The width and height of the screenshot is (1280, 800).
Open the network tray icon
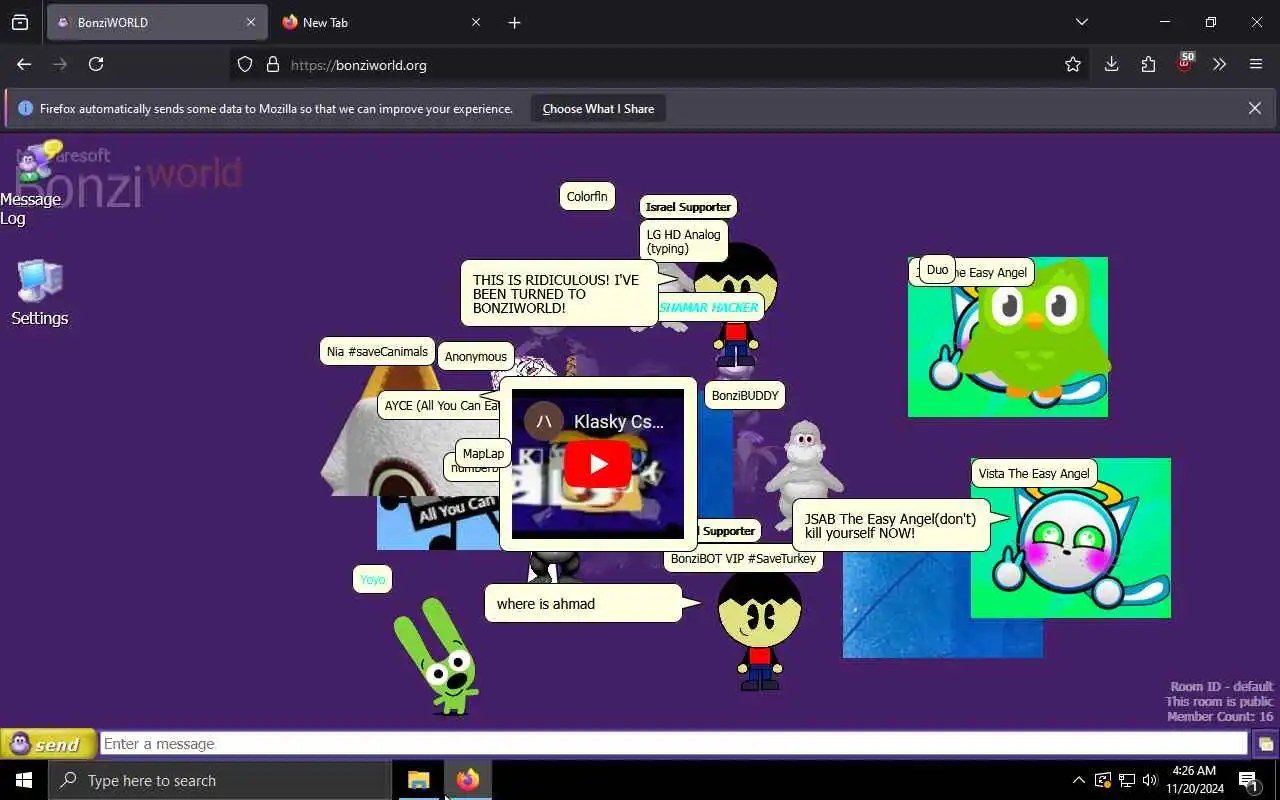(1126, 780)
